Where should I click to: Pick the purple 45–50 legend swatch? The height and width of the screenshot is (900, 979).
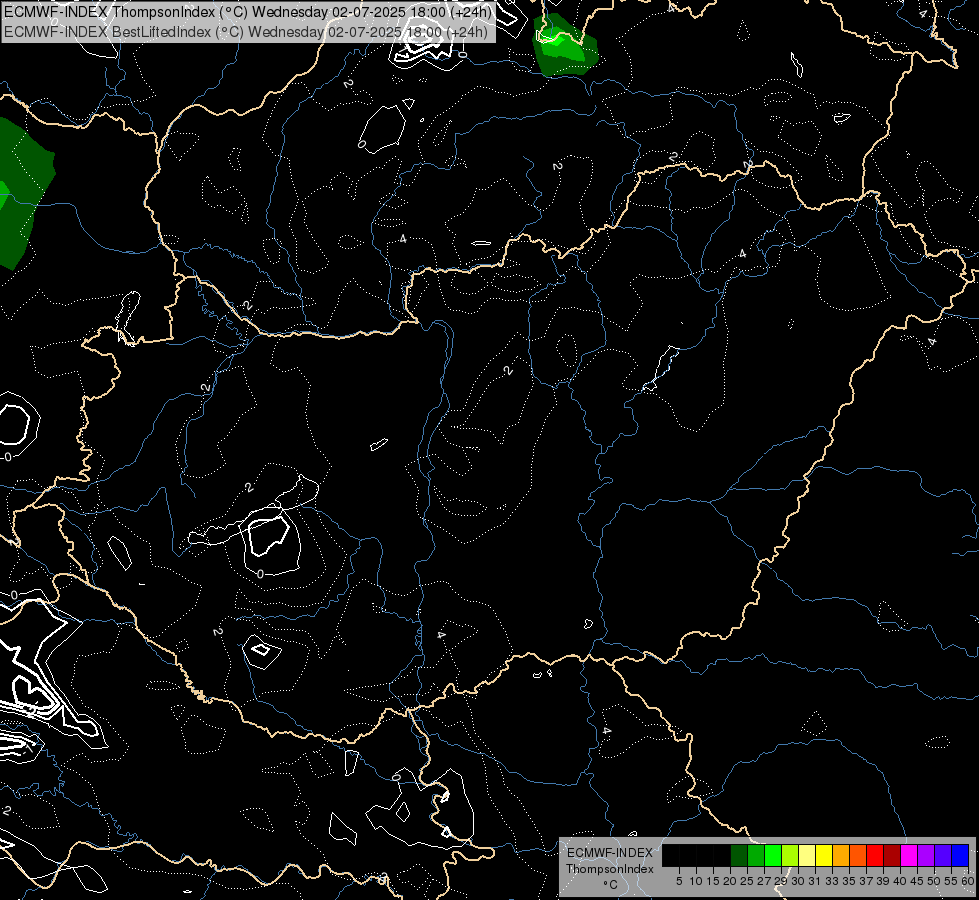[x=926, y=855]
